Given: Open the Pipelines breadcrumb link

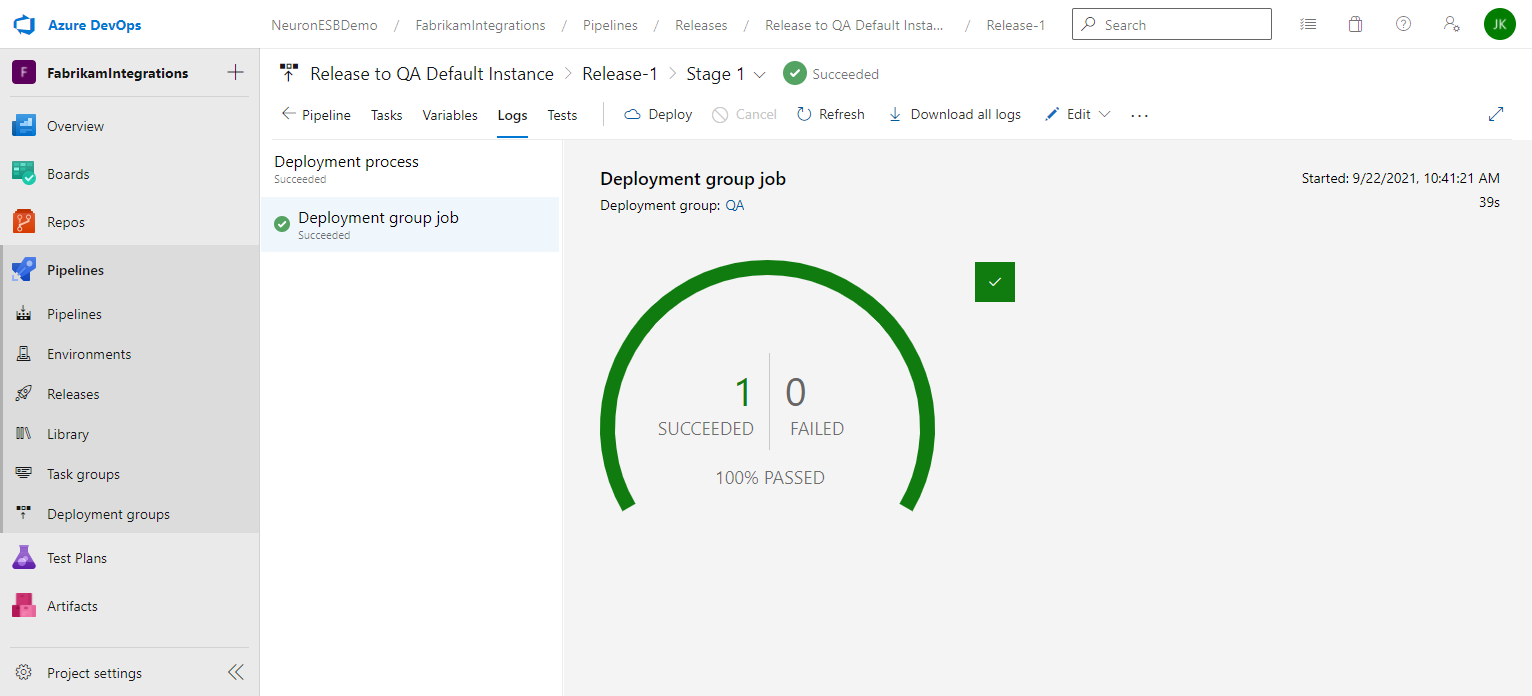Looking at the screenshot, I should point(611,25).
